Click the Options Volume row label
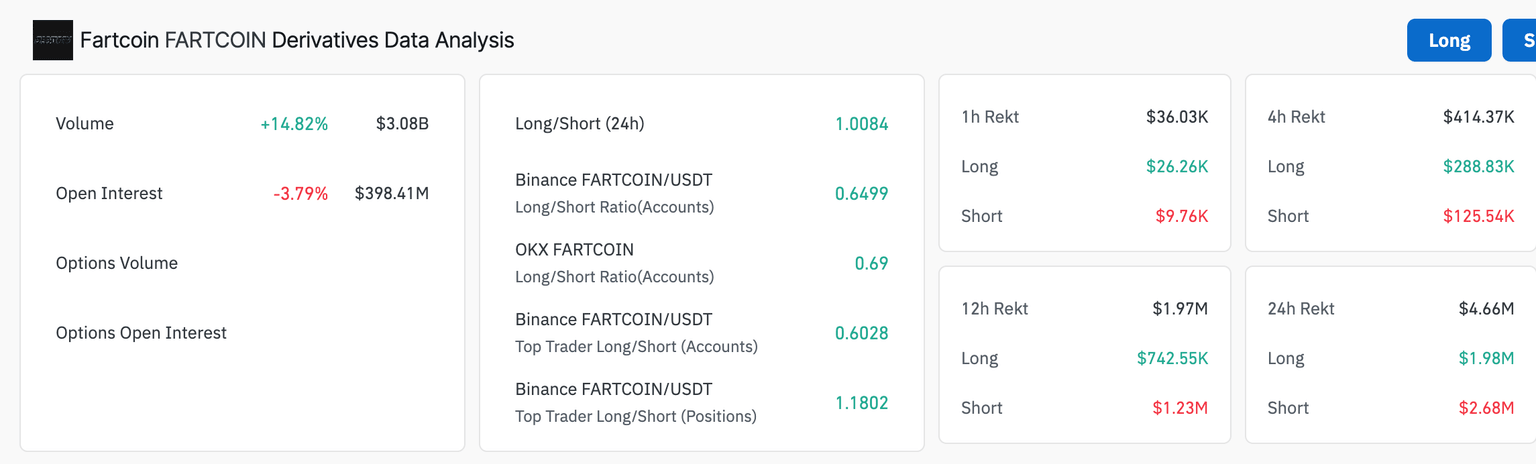 tap(116, 263)
